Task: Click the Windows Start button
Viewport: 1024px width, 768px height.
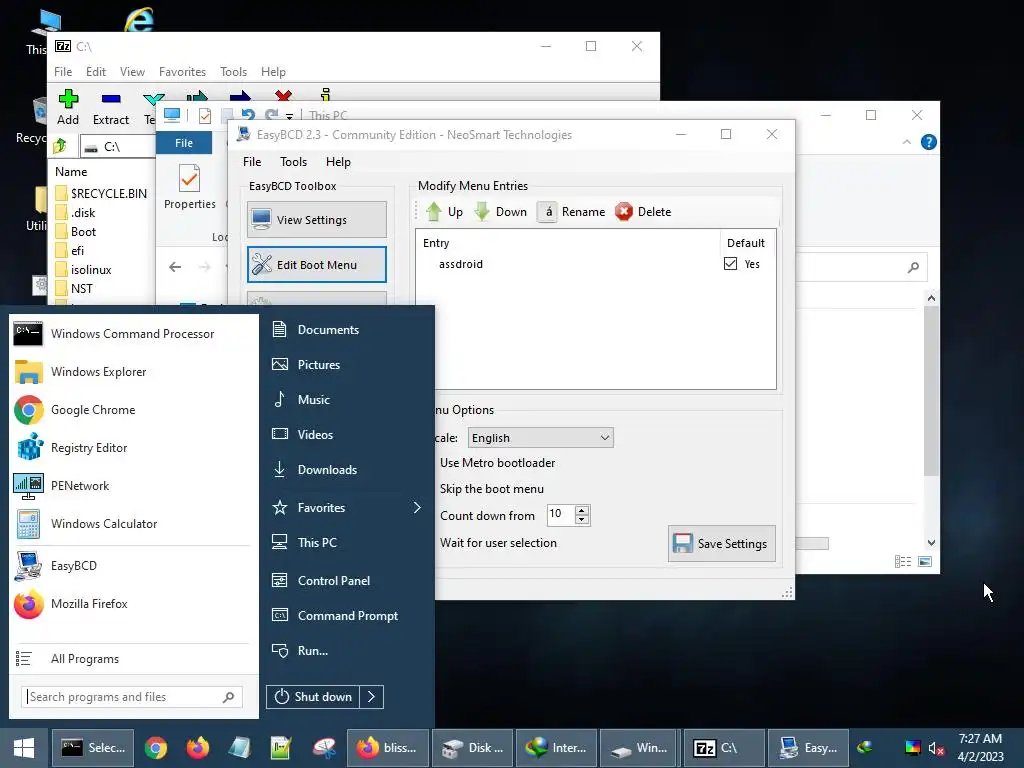Action: [24, 748]
